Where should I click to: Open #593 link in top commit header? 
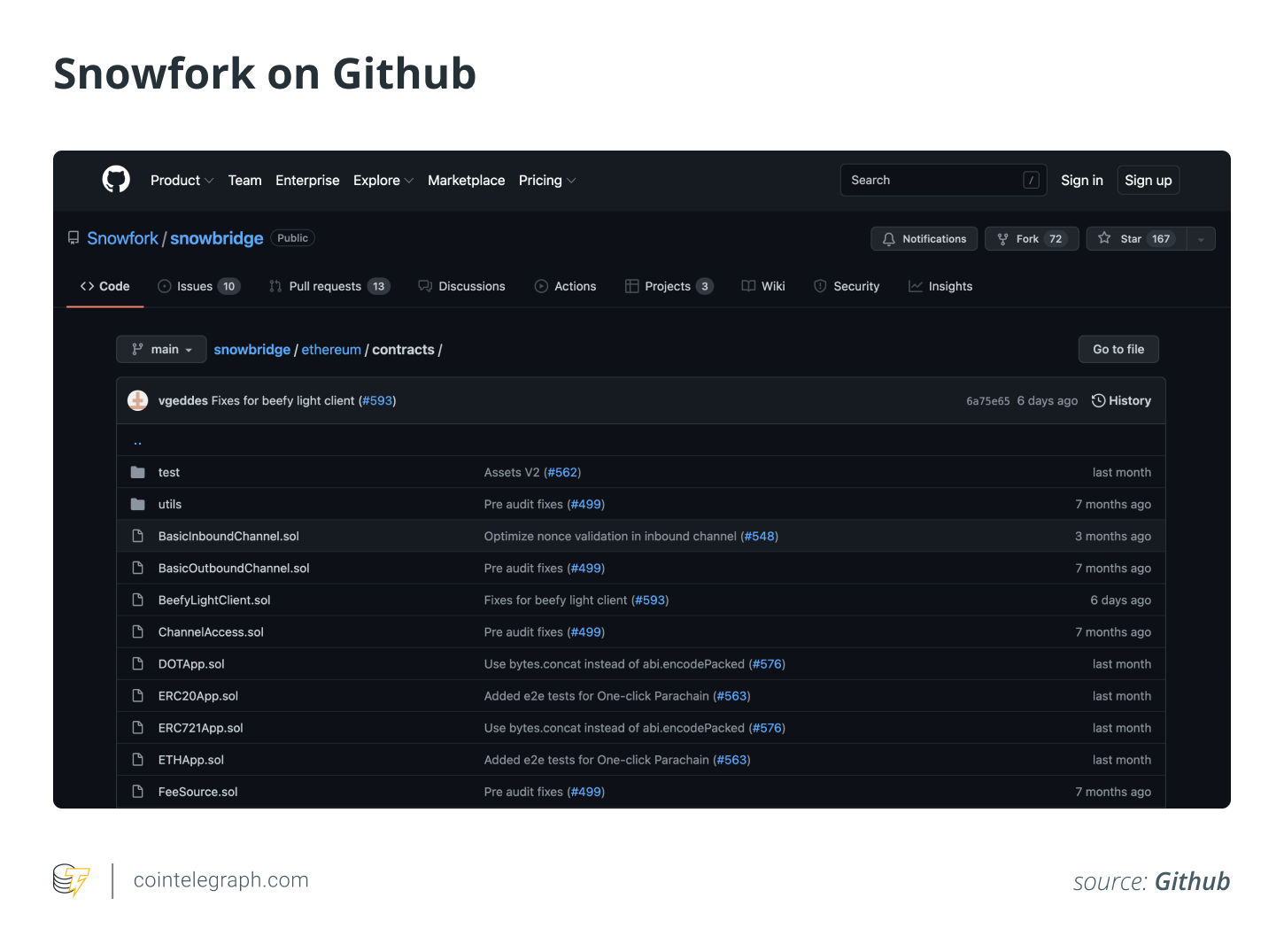[x=377, y=400]
